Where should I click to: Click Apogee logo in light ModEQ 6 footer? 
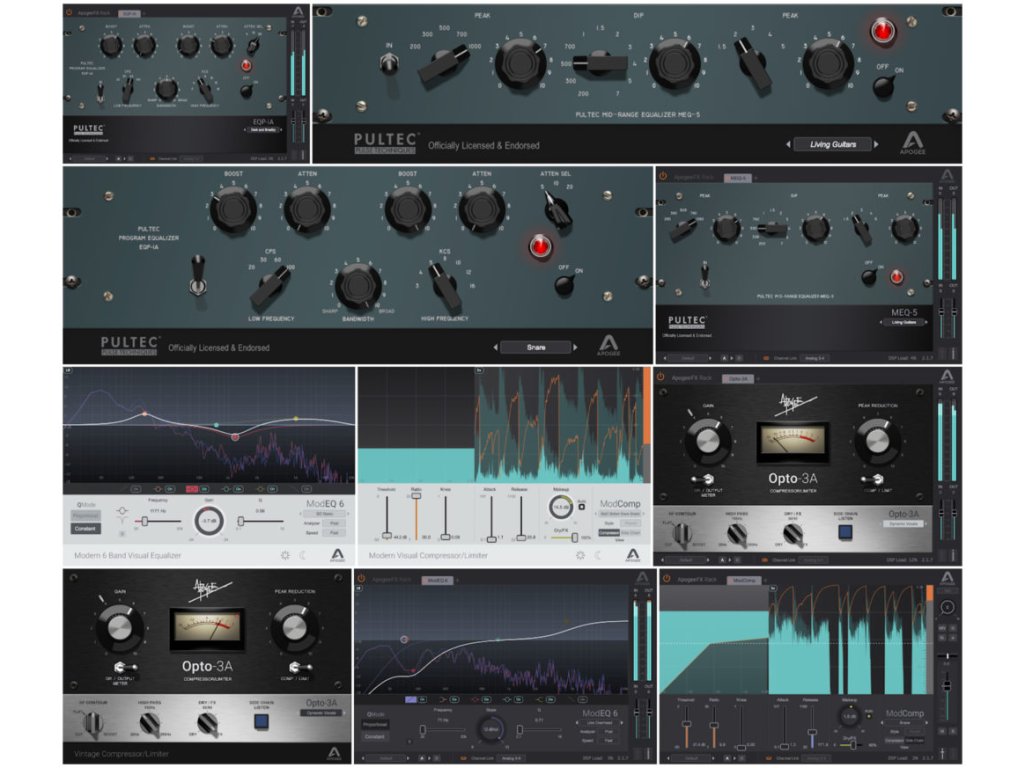coord(338,555)
